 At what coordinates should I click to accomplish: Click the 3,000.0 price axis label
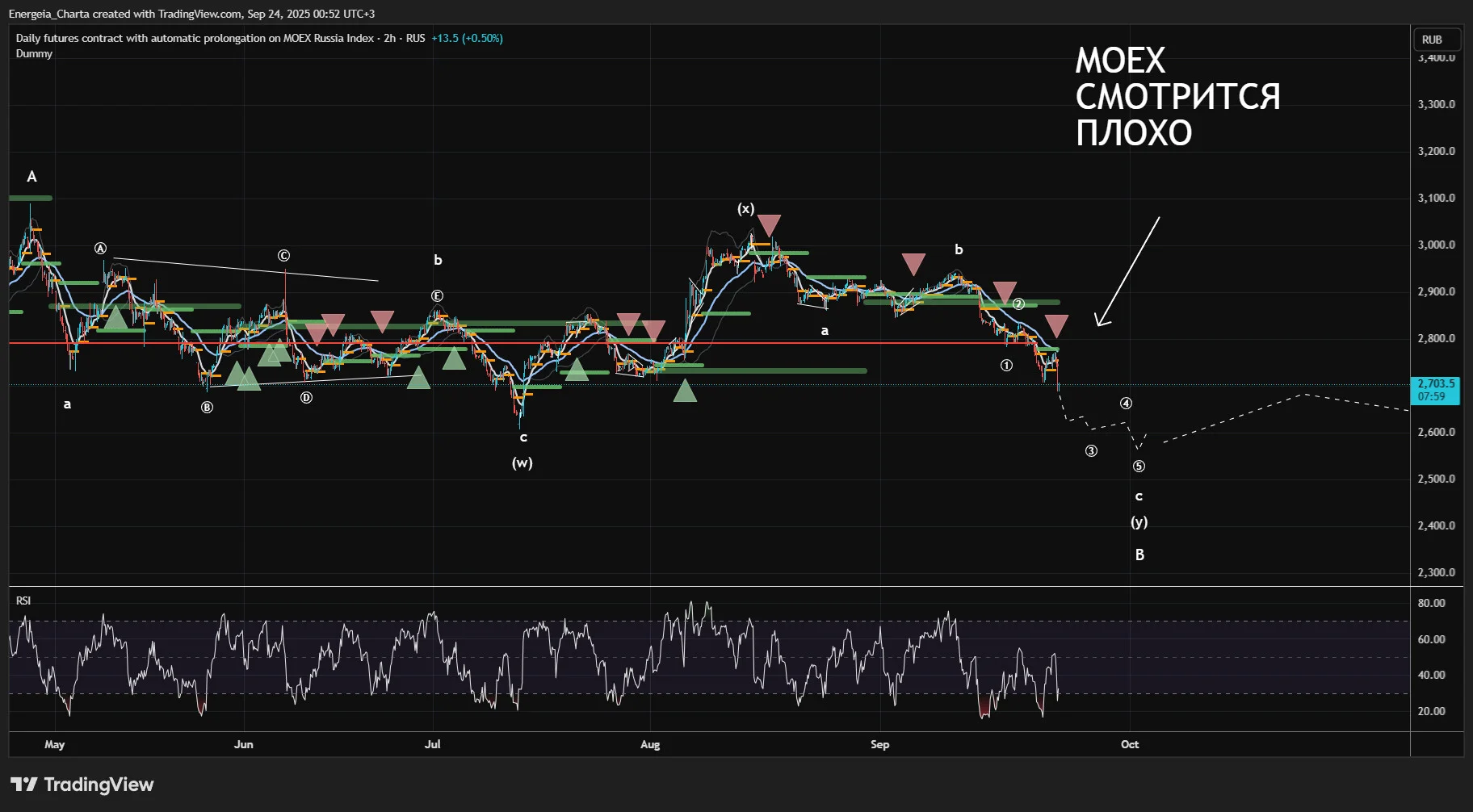[1436, 245]
